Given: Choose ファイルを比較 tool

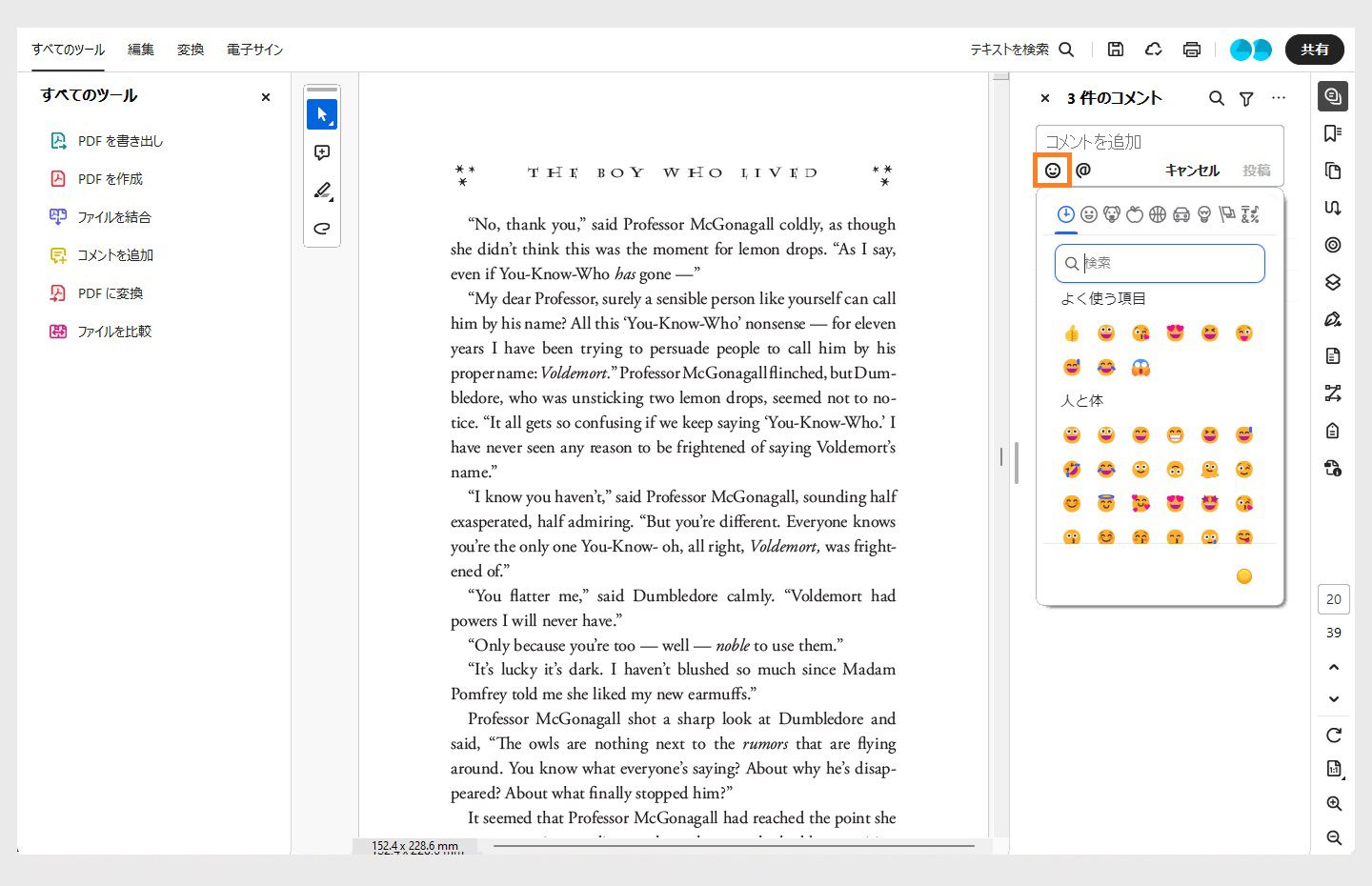Looking at the screenshot, I should (x=100, y=332).
